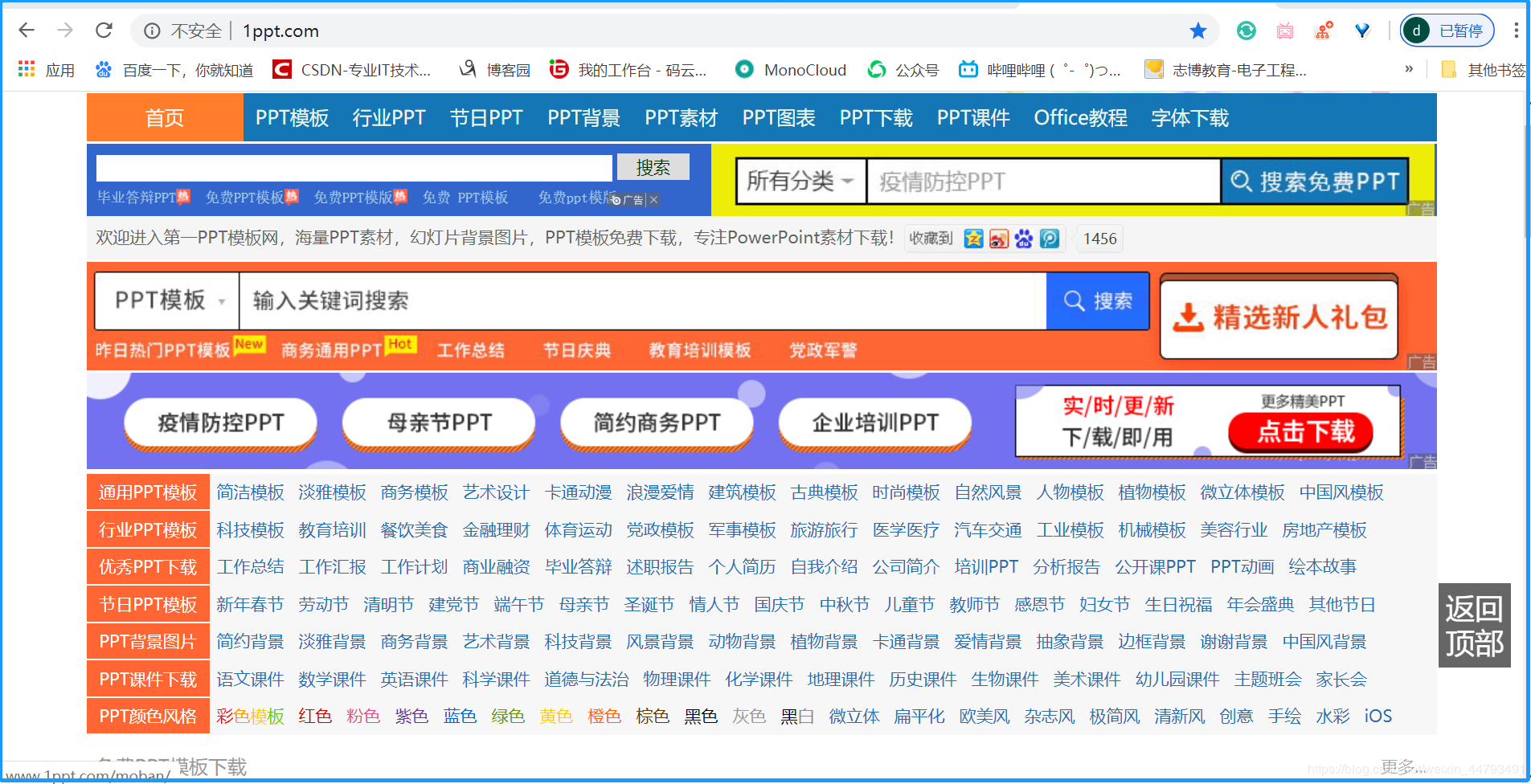
Task: Click 疫情防控PPT search input
Action: 1043,182
